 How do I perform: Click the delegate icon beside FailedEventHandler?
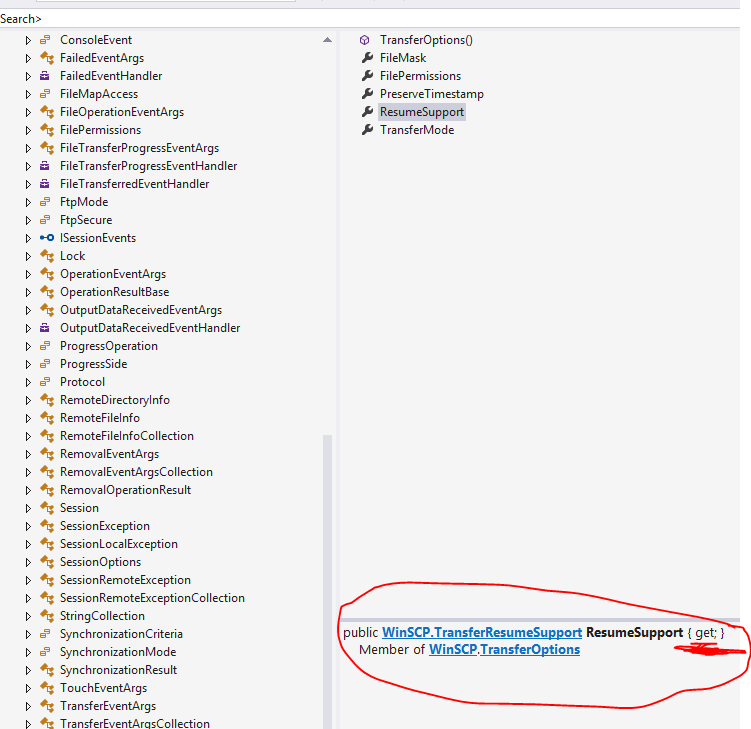pyautogui.click(x=46, y=76)
